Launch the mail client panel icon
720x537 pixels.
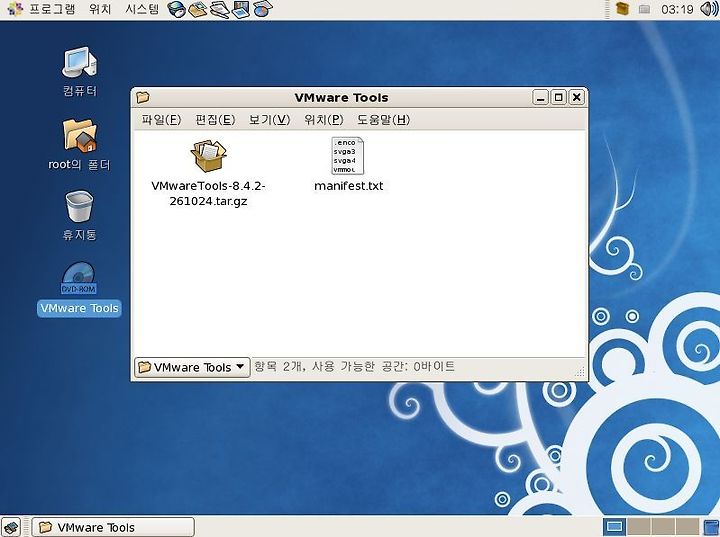(x=197, y=9)
